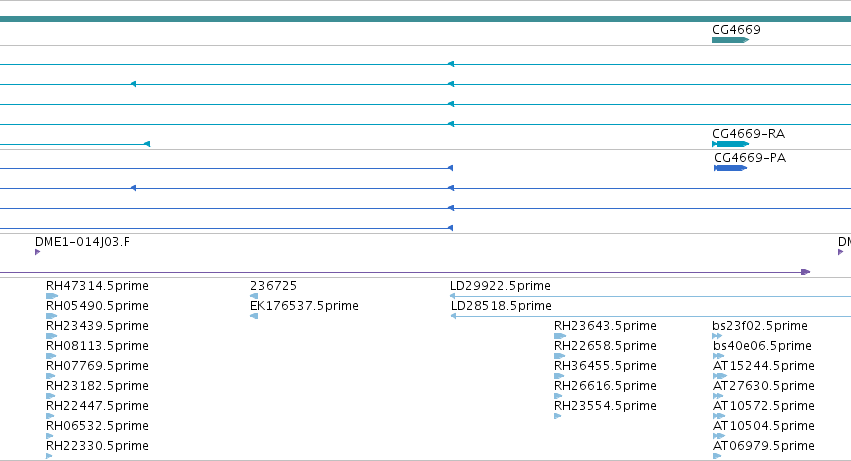Click the CG4669 gene arrow glyph
851x461 pixels.
click(x=731, y=40)
